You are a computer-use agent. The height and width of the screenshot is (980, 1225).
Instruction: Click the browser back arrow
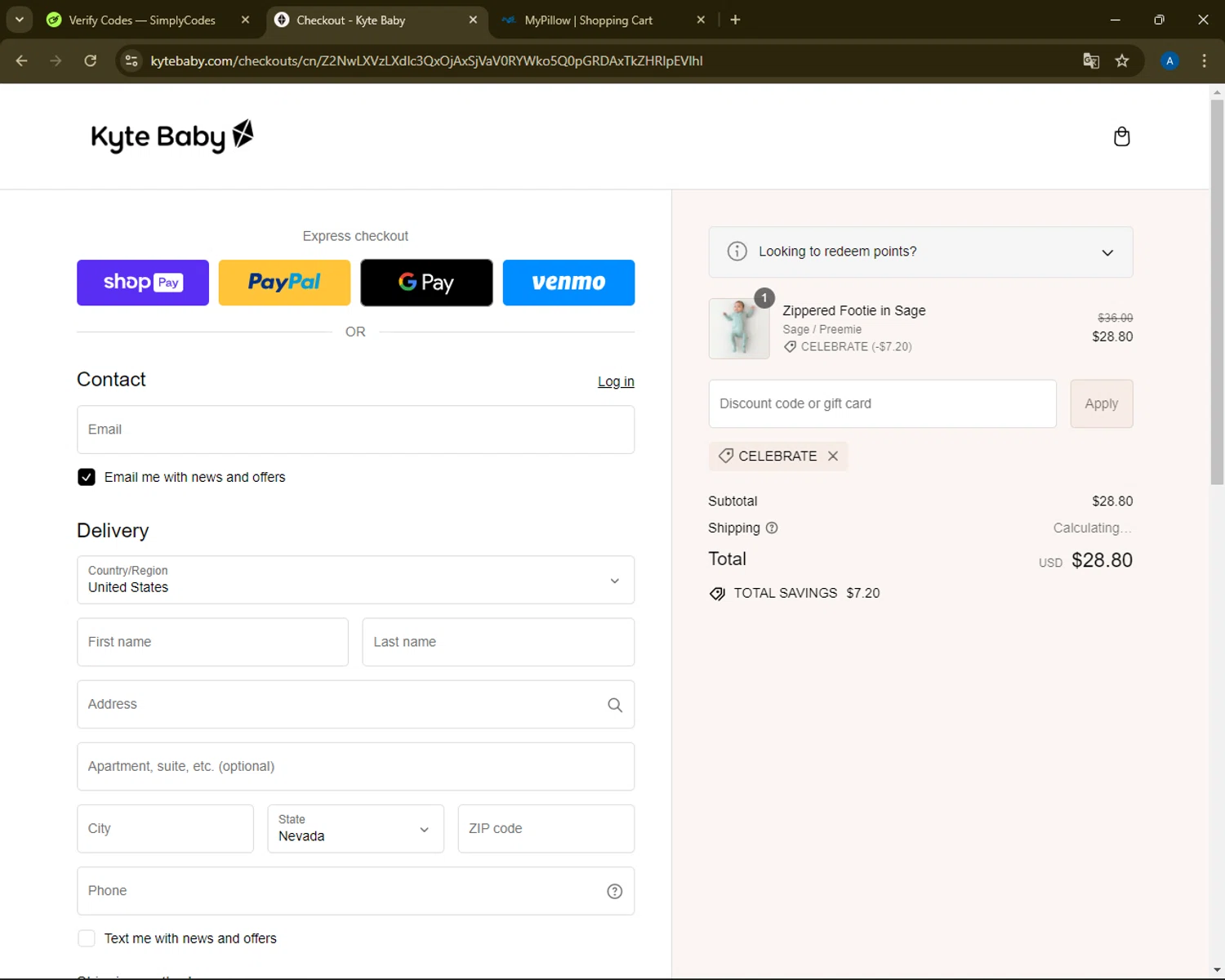[22, 60]
